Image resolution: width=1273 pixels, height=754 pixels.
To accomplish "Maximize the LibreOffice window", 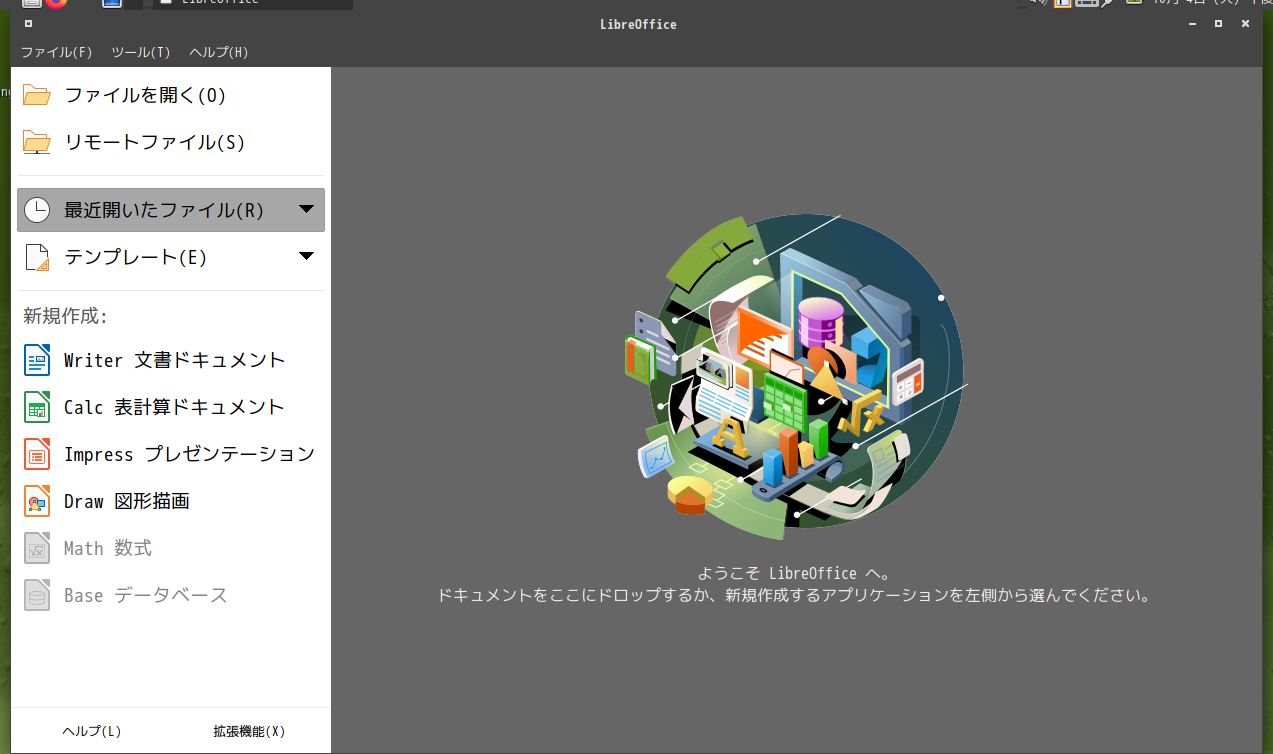I will [x=1218, y=24].
